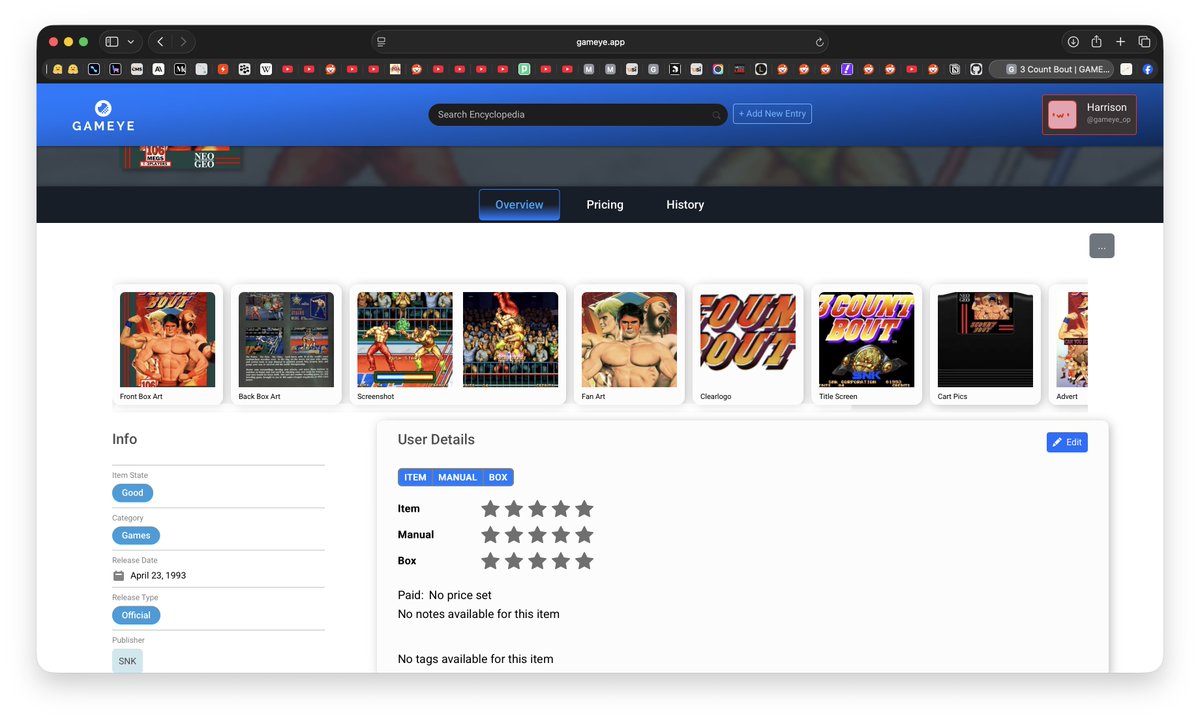
Task: Switch to the CMS tab
Action: (137, 69)
